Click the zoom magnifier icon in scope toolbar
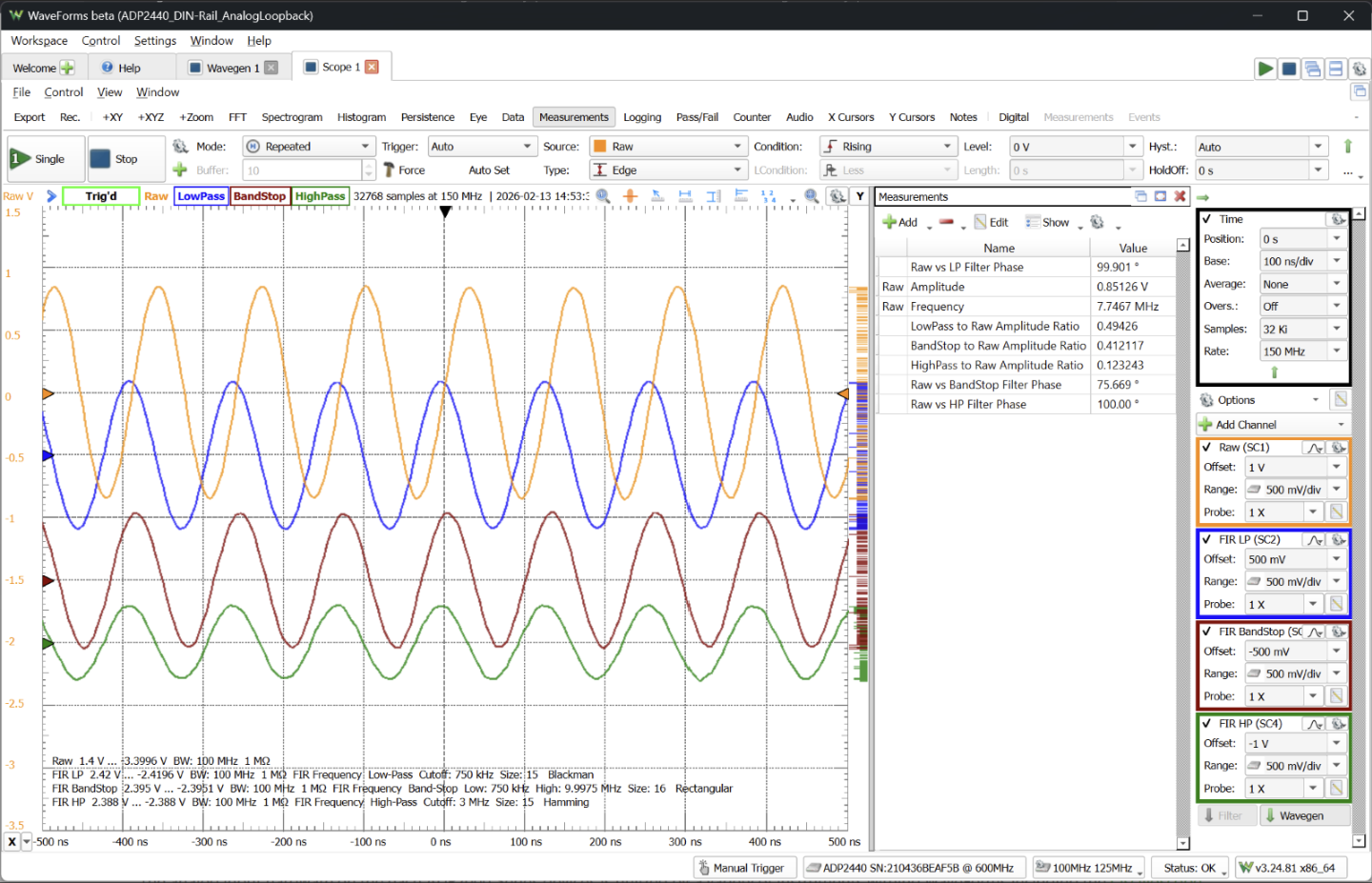The height and width of the screenshot is (883, 1372). (603, 196)
